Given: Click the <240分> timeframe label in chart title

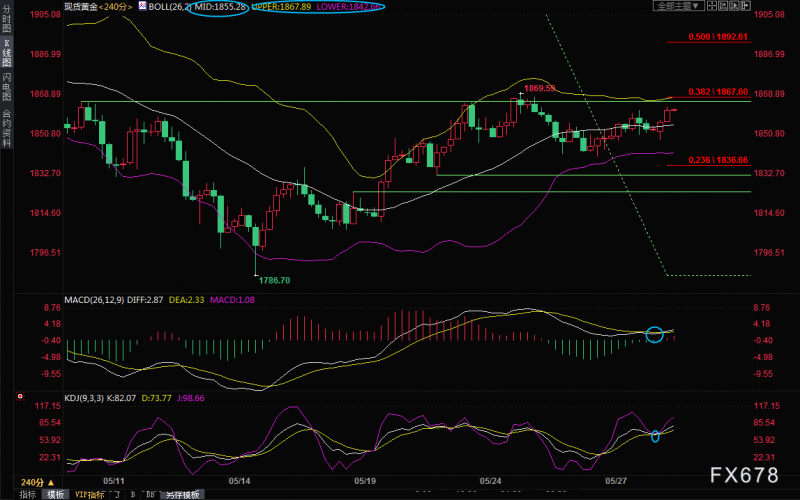Looking at the screenshot, I should (x=113, y=6).
